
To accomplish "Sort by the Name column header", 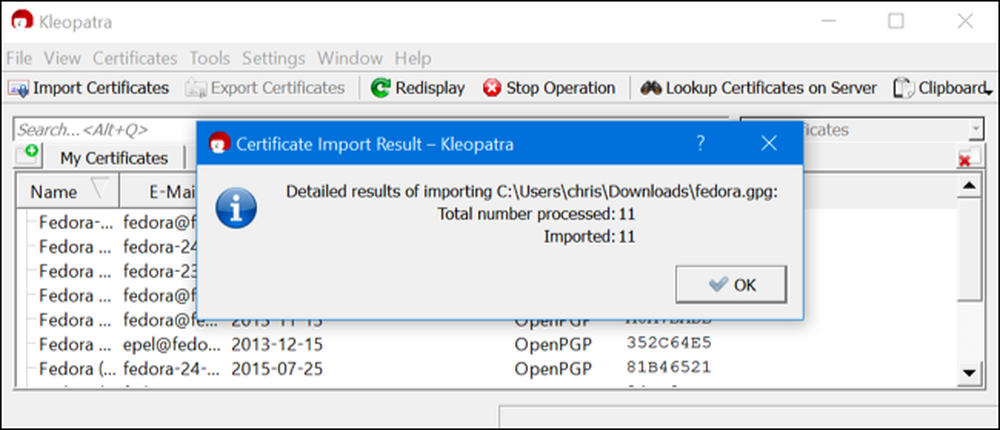I will pos(67,189).
